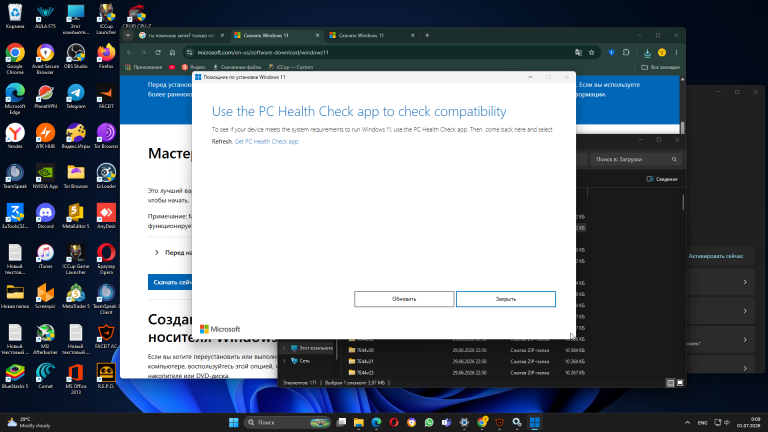Click the Скачать сейчас button on the webpage
The height and width of the screenshot is (432, 768).
(x=170, y=282)
